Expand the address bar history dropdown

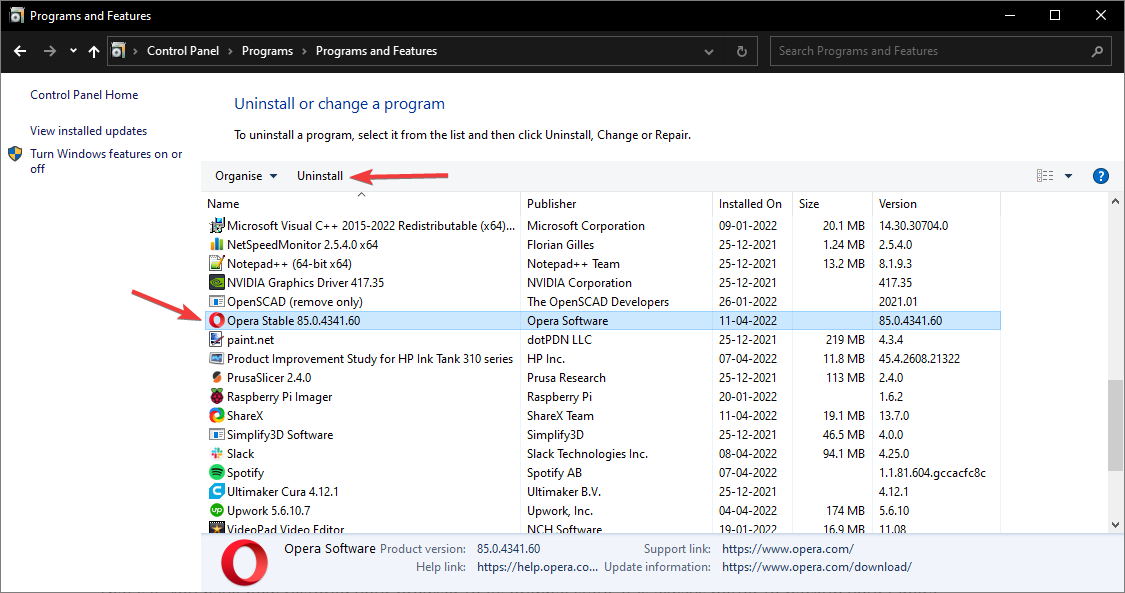pos(709,52)
